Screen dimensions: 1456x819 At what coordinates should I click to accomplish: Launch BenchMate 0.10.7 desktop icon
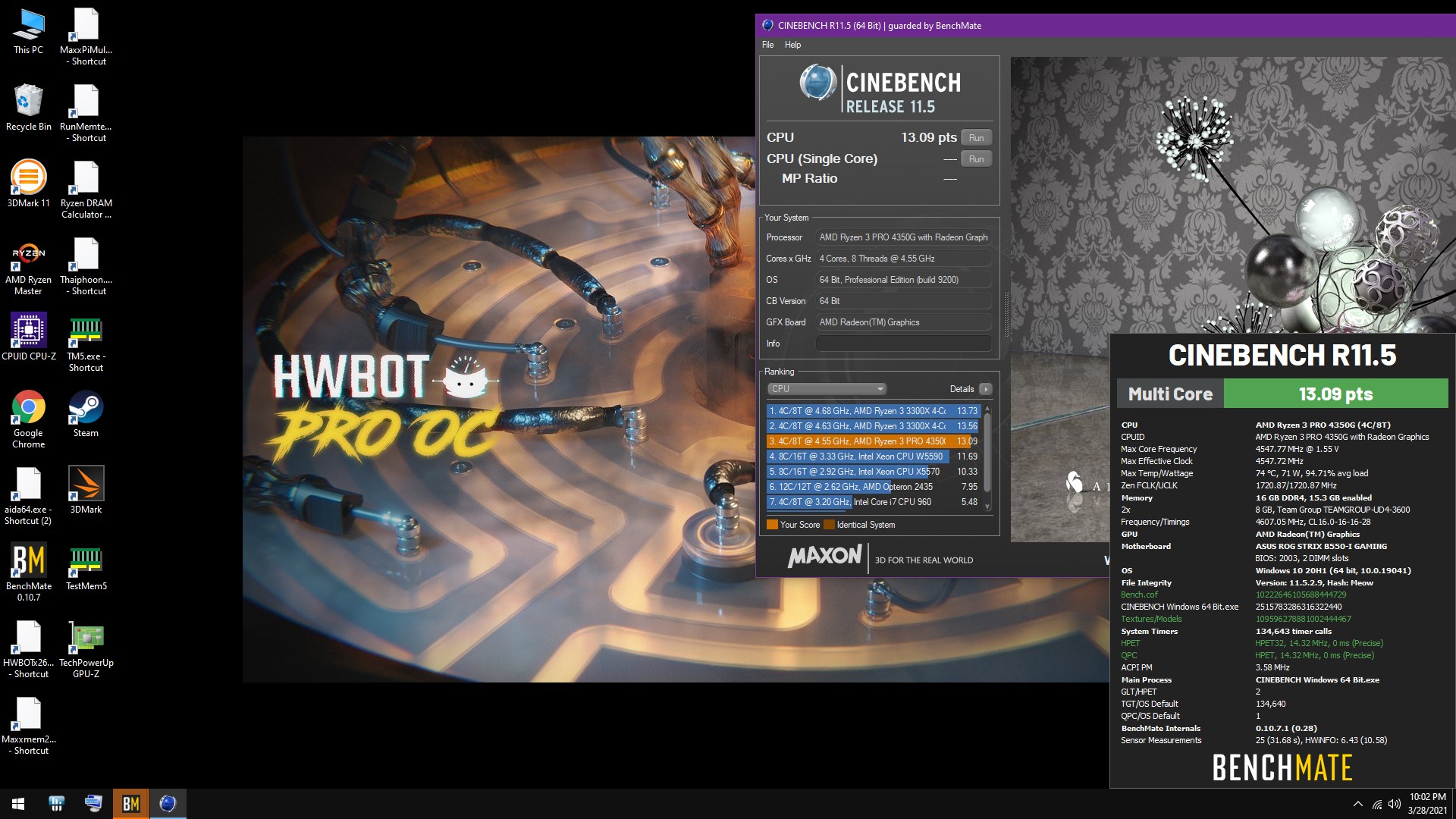(28, 573)
